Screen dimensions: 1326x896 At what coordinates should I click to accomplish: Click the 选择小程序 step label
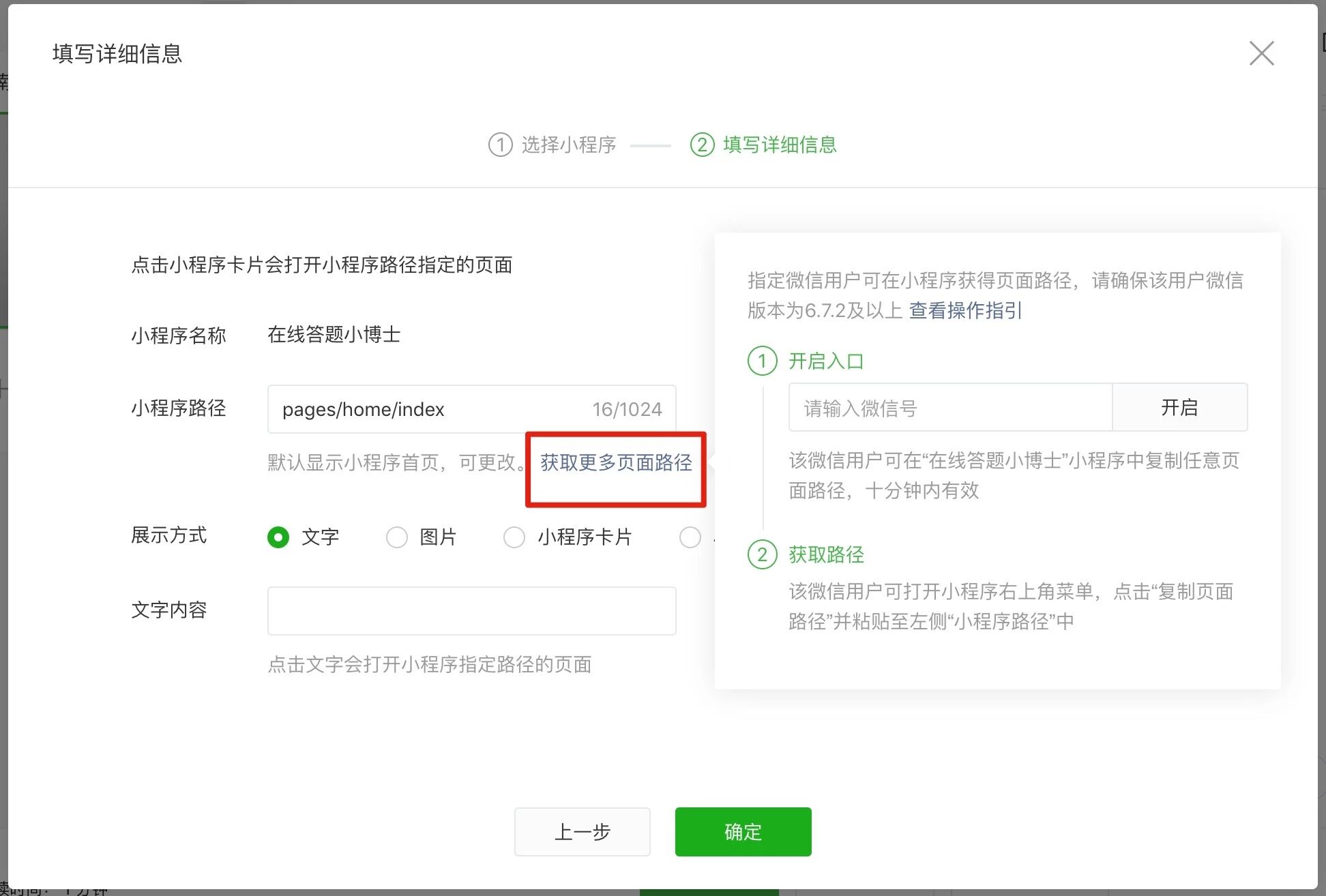pos(569,145)
